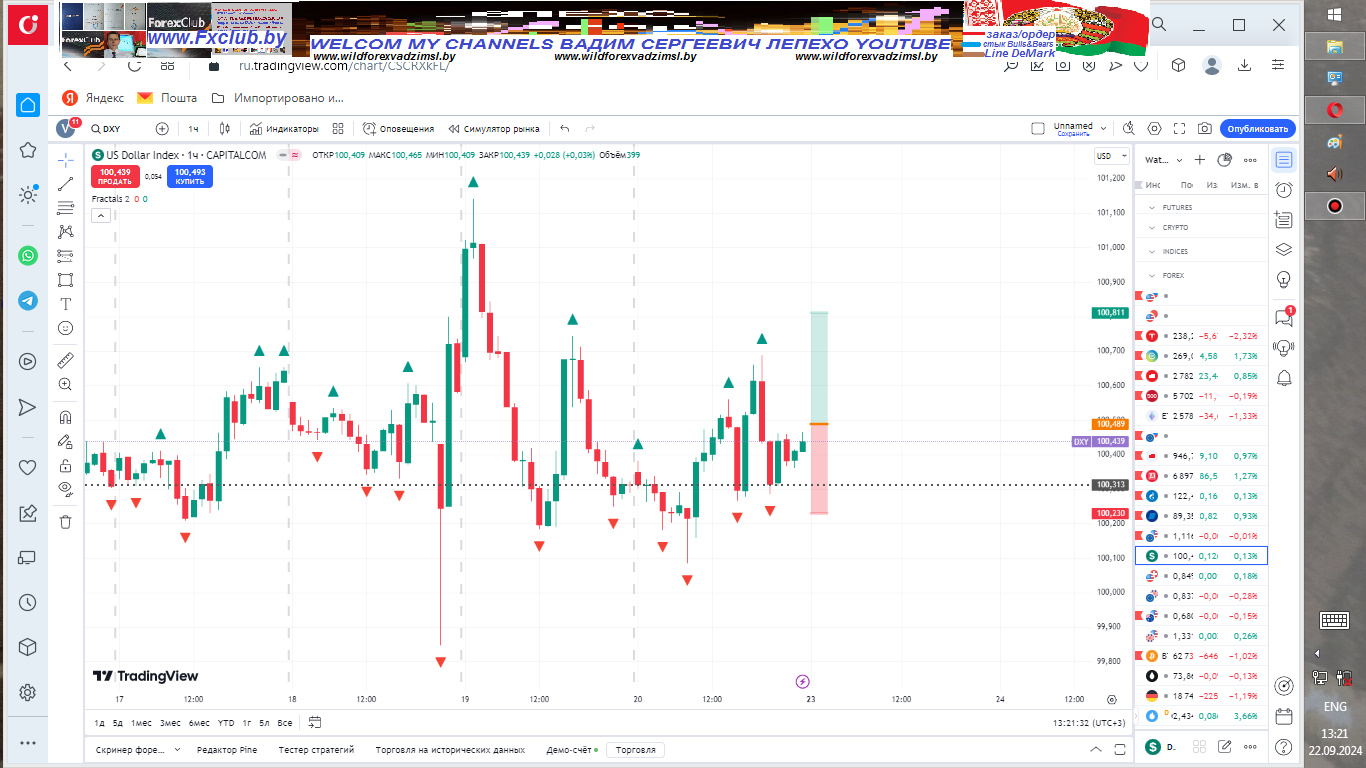Open the watchlist advanced view pie icon

(x=1225, y=160)
